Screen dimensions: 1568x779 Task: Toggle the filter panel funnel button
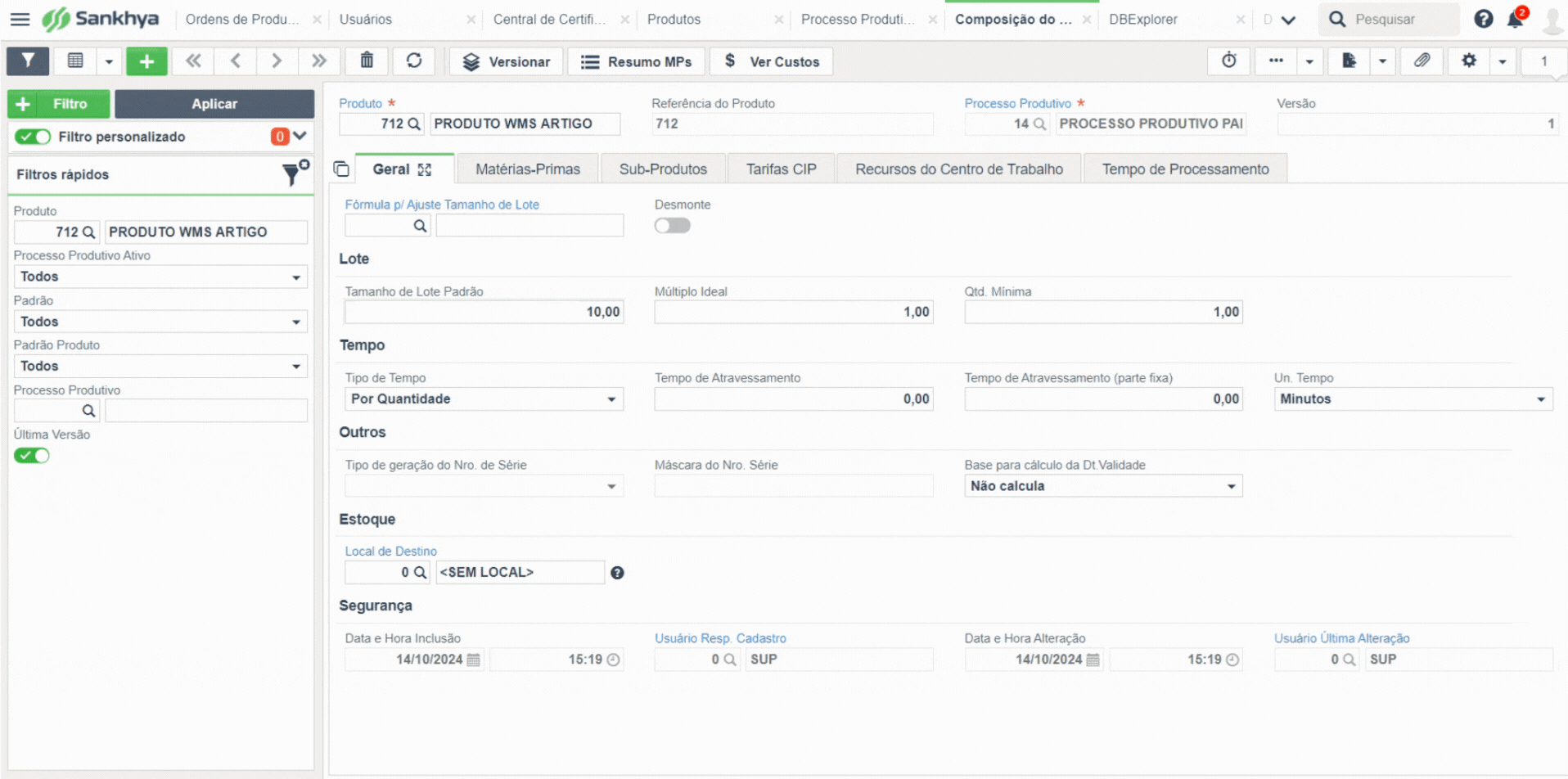click(x=28, y=61)
